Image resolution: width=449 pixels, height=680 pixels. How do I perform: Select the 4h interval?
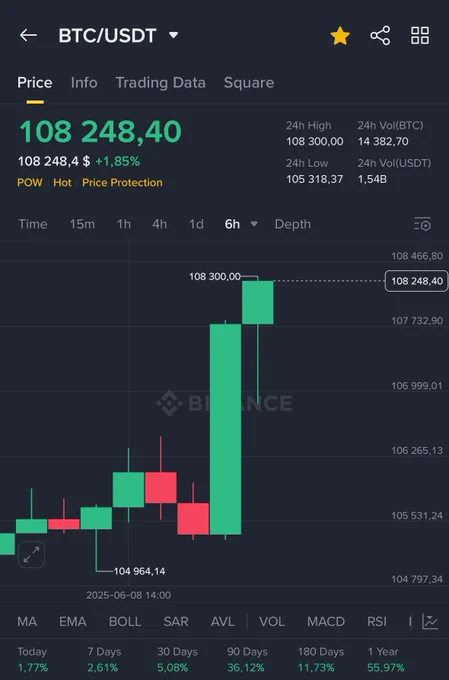(x=160, y=224)
